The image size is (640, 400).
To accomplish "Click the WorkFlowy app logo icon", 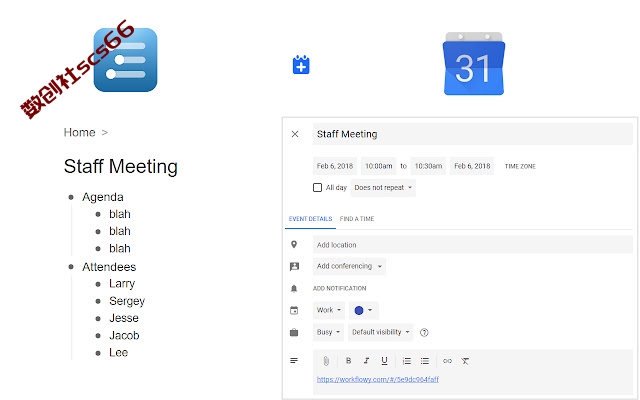I will (x=125, y=60).
